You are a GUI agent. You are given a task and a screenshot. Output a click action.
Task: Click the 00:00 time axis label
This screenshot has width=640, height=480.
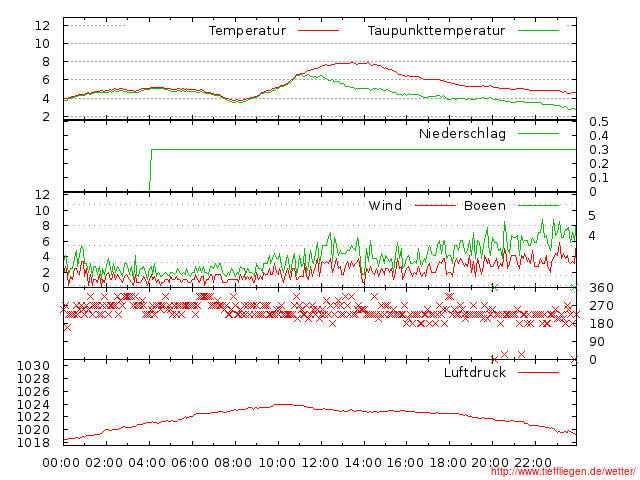coord(61,463)
